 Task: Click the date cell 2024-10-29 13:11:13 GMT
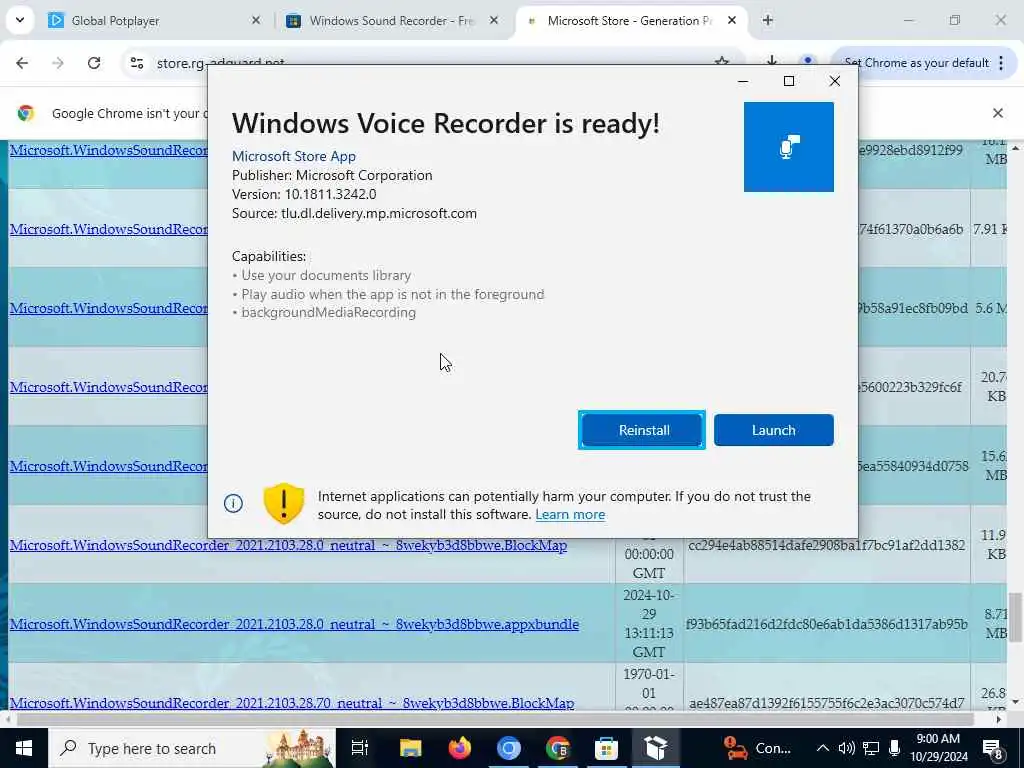coord(648,624)
